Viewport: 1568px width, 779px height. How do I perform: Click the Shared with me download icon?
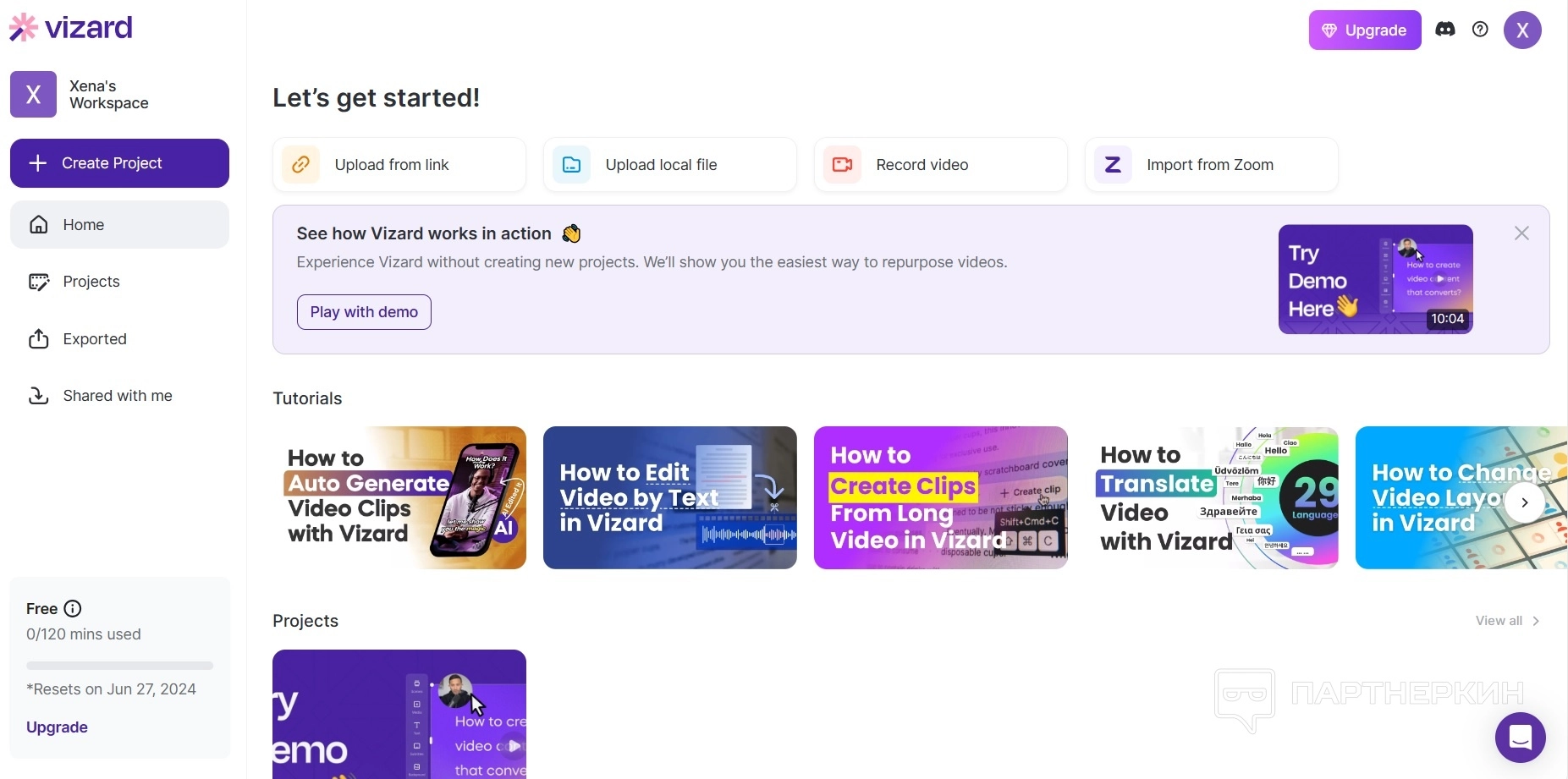tap(39, 395)
